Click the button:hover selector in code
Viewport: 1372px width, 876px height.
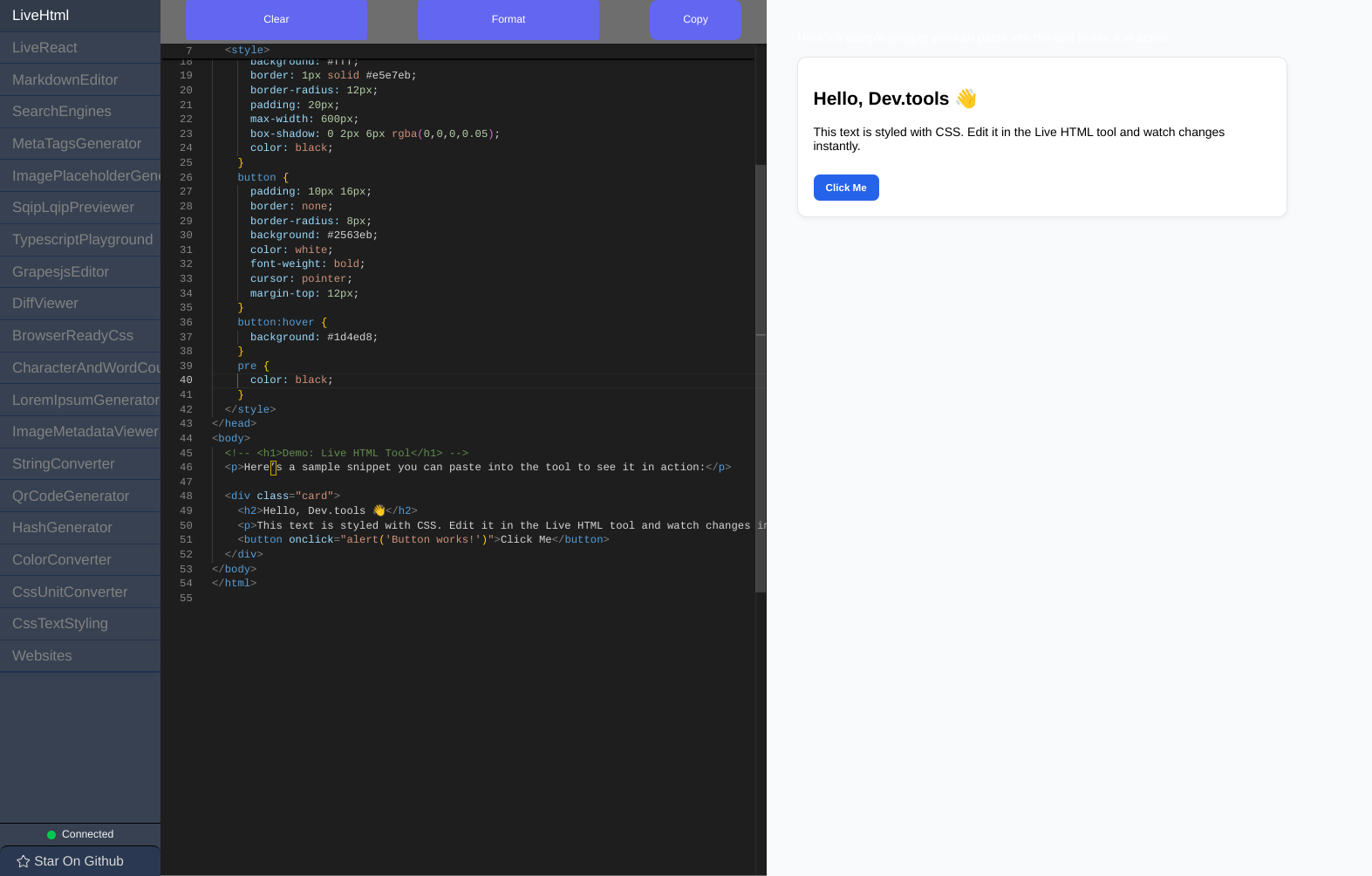coord(276,323)
